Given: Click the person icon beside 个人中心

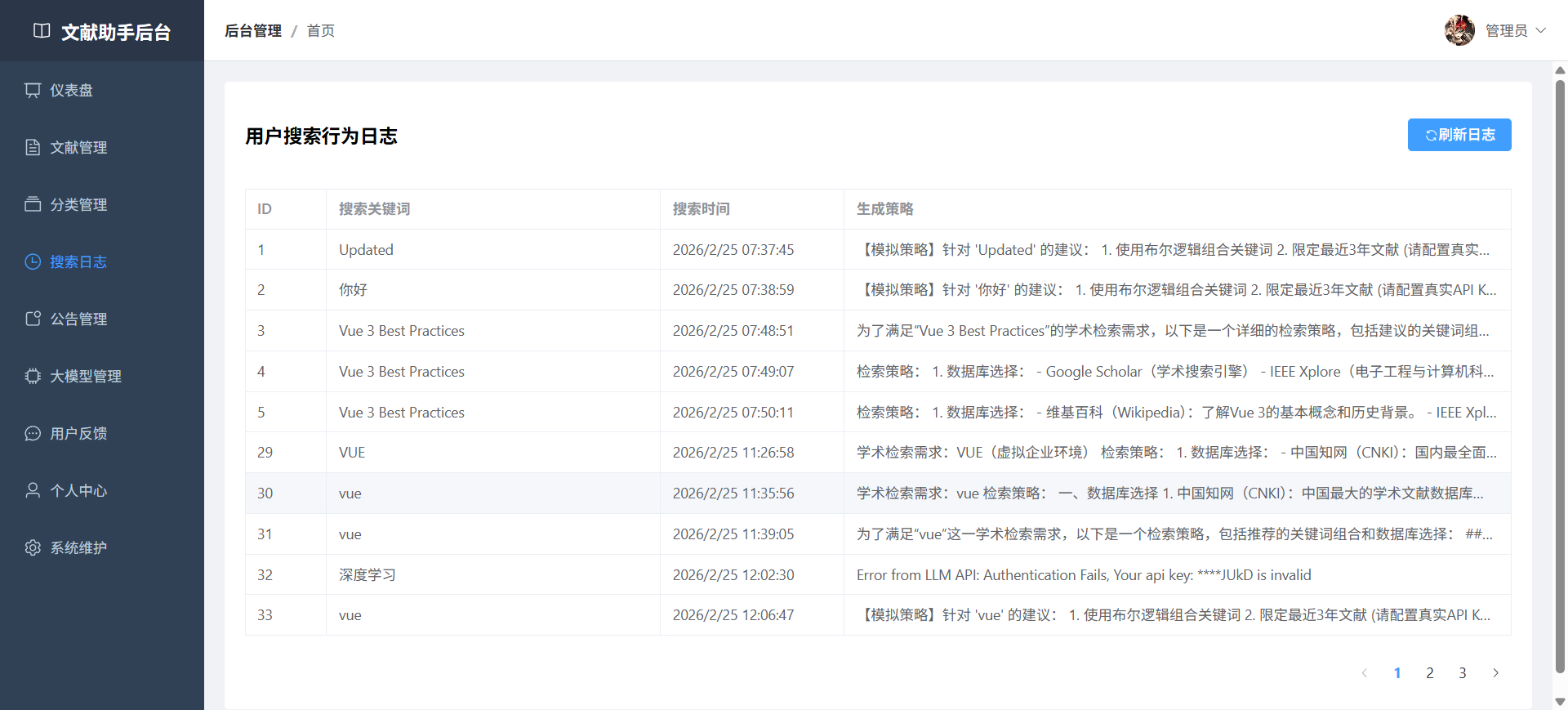Looking at the screenshot, I should [x=33, y=490].
